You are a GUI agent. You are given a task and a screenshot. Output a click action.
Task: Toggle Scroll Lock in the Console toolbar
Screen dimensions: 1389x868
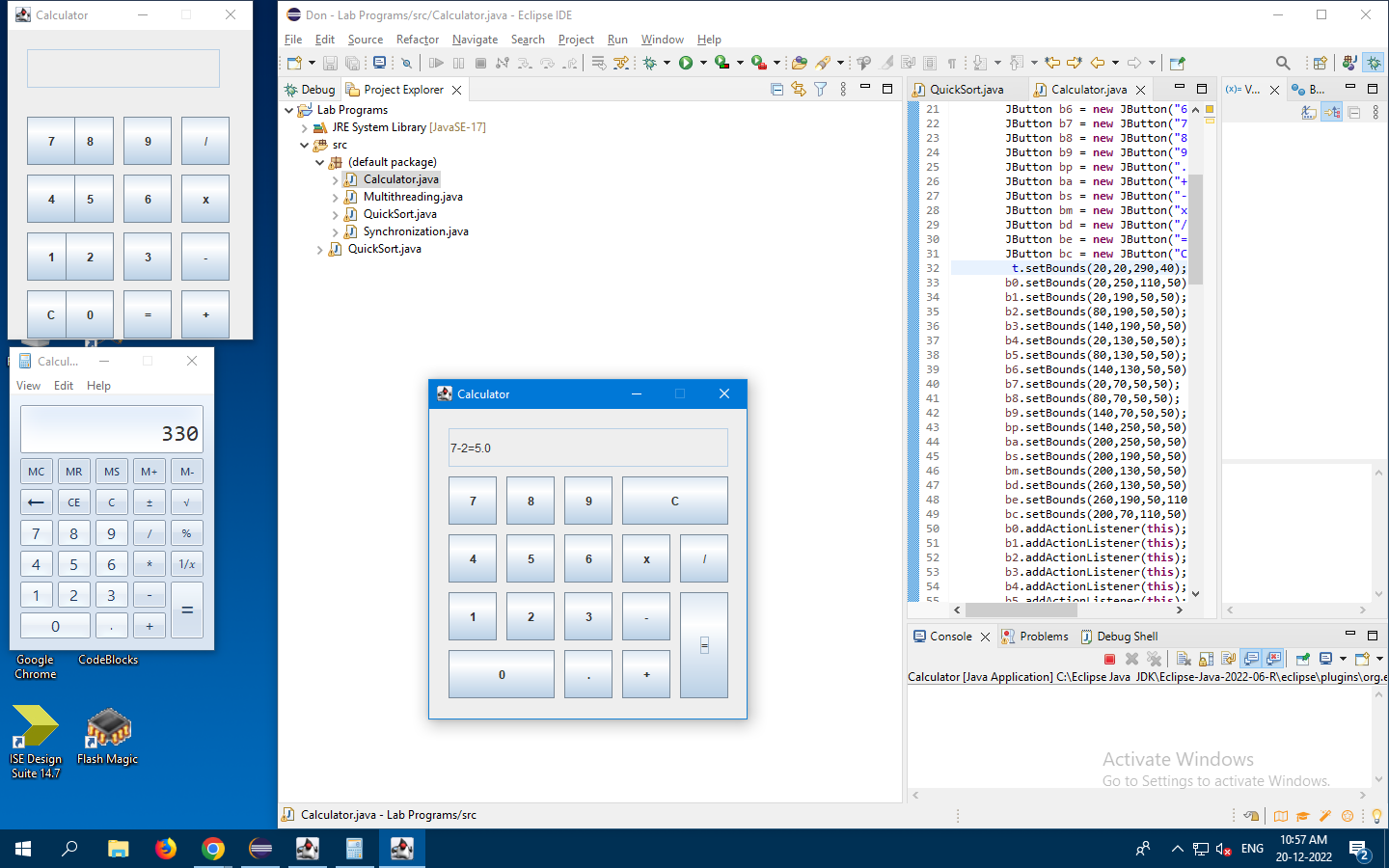point(1206,659)
